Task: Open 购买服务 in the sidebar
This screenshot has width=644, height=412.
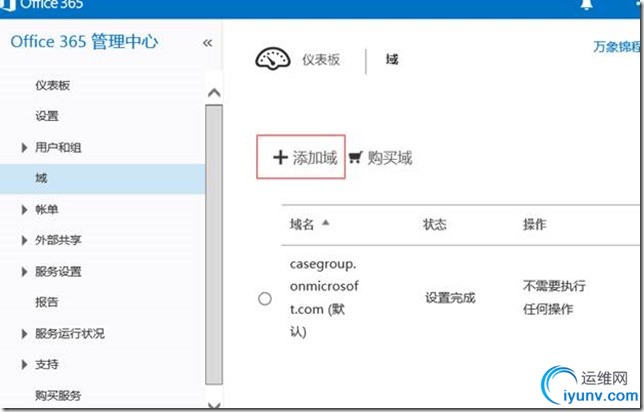Action: pyautogui.click(x=58, y=395)
